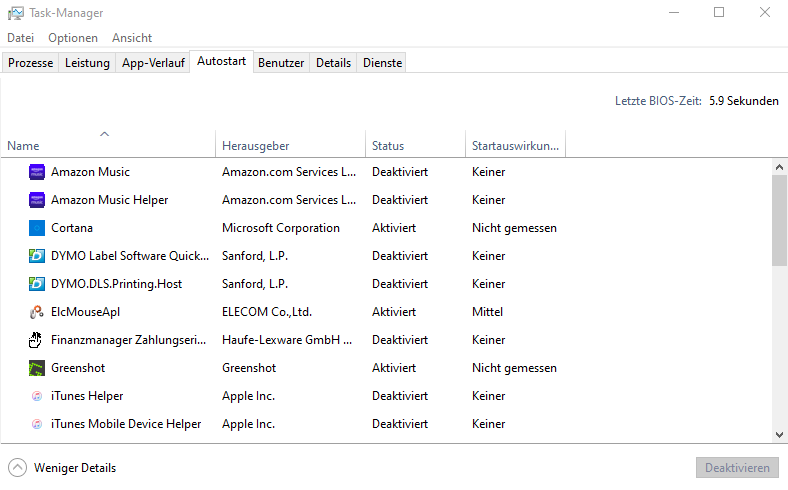Click Deaktiviert status in iTunes Helper row
This screenshot has height=490, width=788.
[400, 396]
